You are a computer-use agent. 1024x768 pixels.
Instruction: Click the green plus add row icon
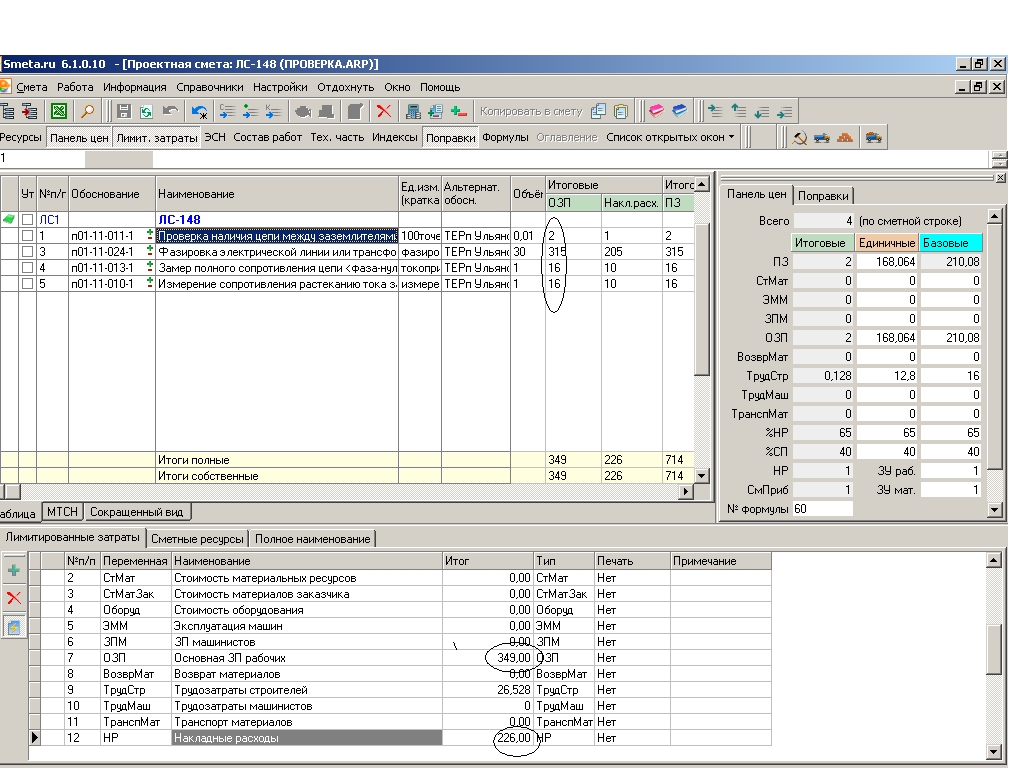tap(14, 570)
